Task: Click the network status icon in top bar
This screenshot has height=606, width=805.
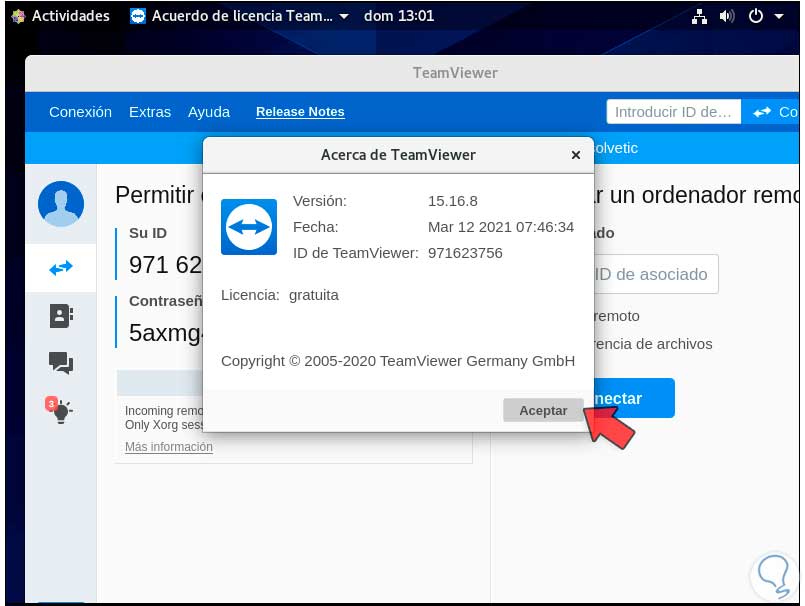Action: pyautogui.click(x=699, y=16)
